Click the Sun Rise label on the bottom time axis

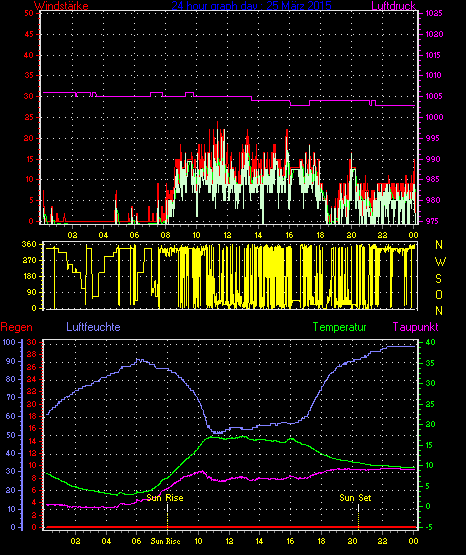click(x=166, y=541)
